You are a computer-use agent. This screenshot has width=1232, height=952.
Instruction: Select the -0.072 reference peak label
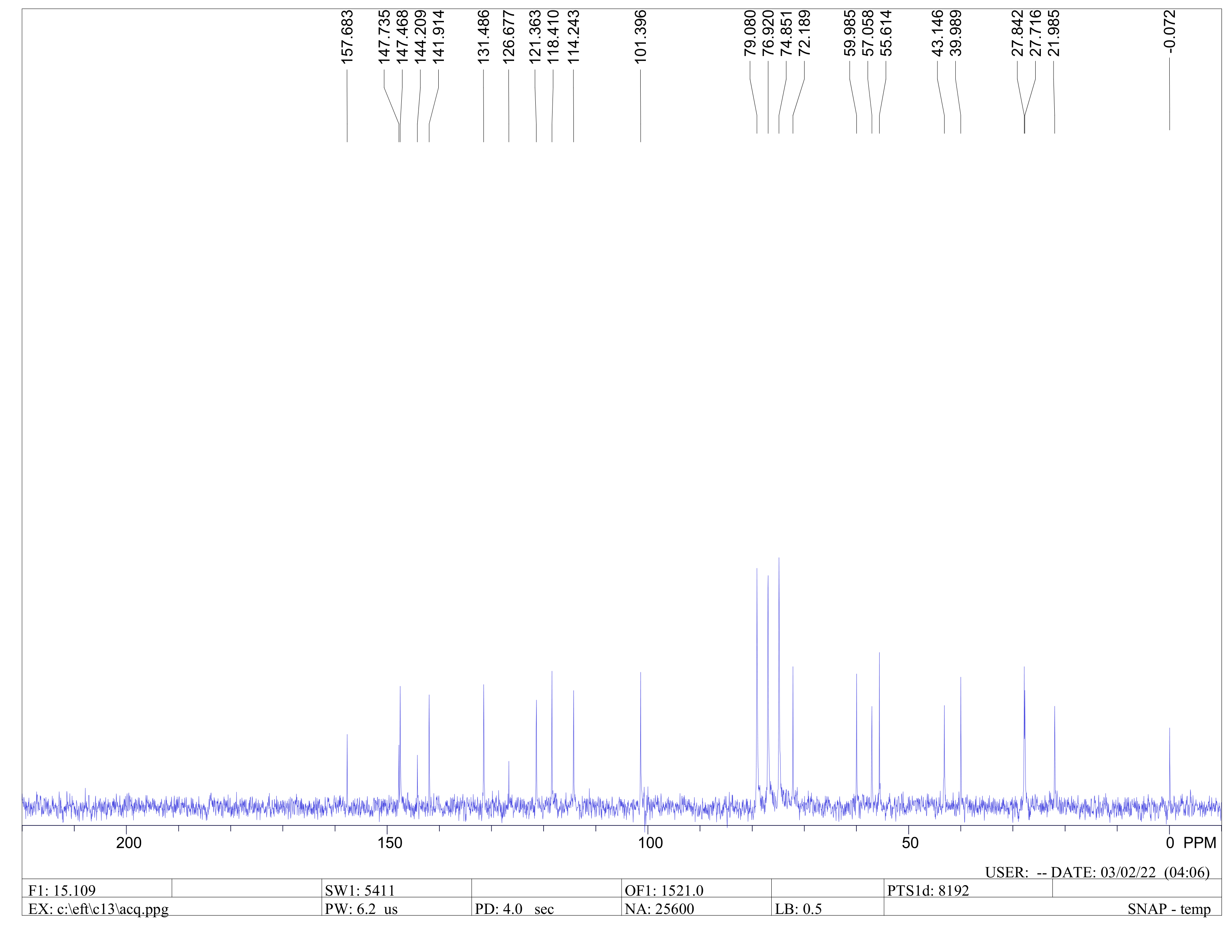(x=1169, y=32)
